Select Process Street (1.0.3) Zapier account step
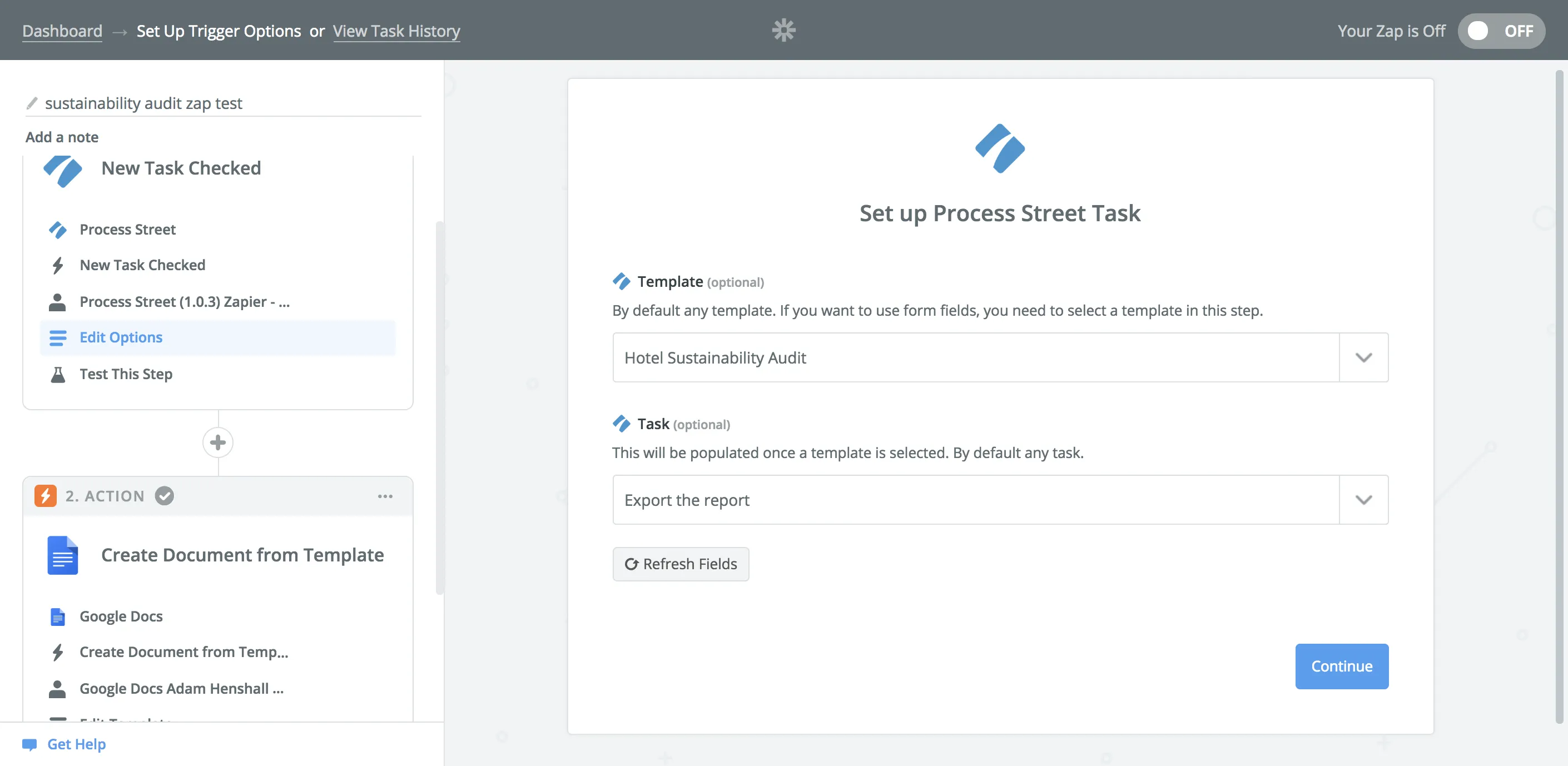The width and height of the screenshot is (1568, 766). click(x=218, y=302)
